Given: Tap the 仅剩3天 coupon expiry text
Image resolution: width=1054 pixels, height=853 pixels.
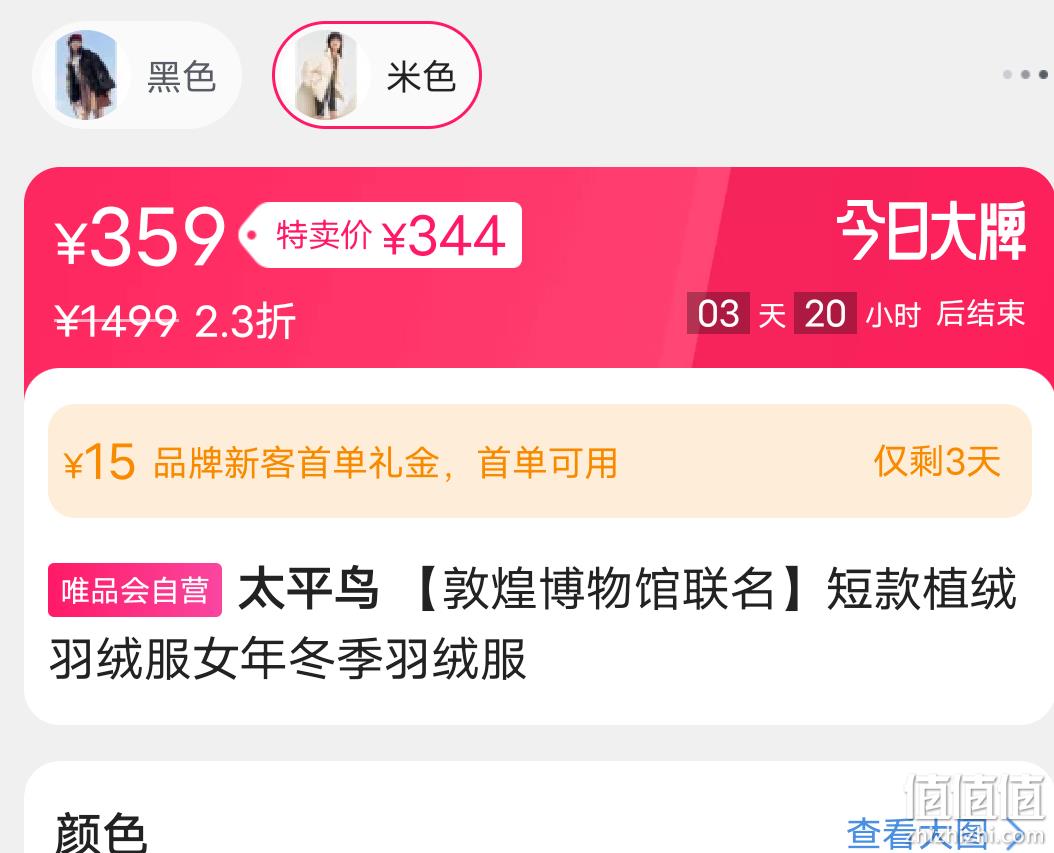Looking at the screenshot, I should coord(937,462).
